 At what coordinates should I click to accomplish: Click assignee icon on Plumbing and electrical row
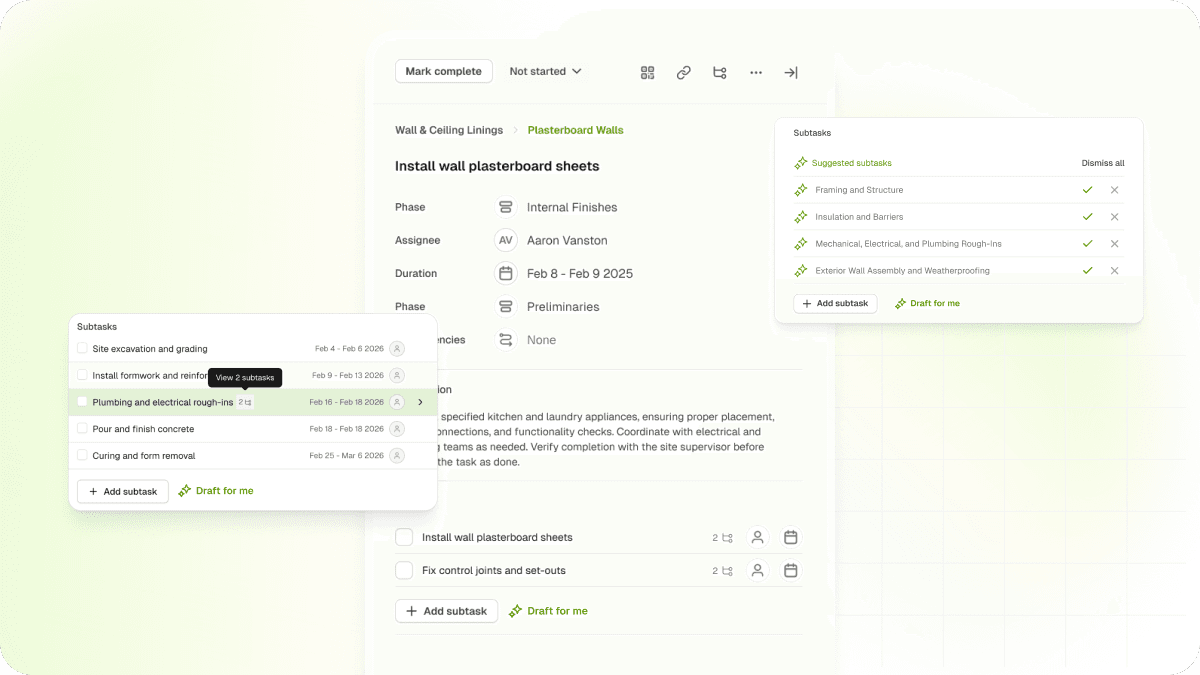tap(397, 402)
